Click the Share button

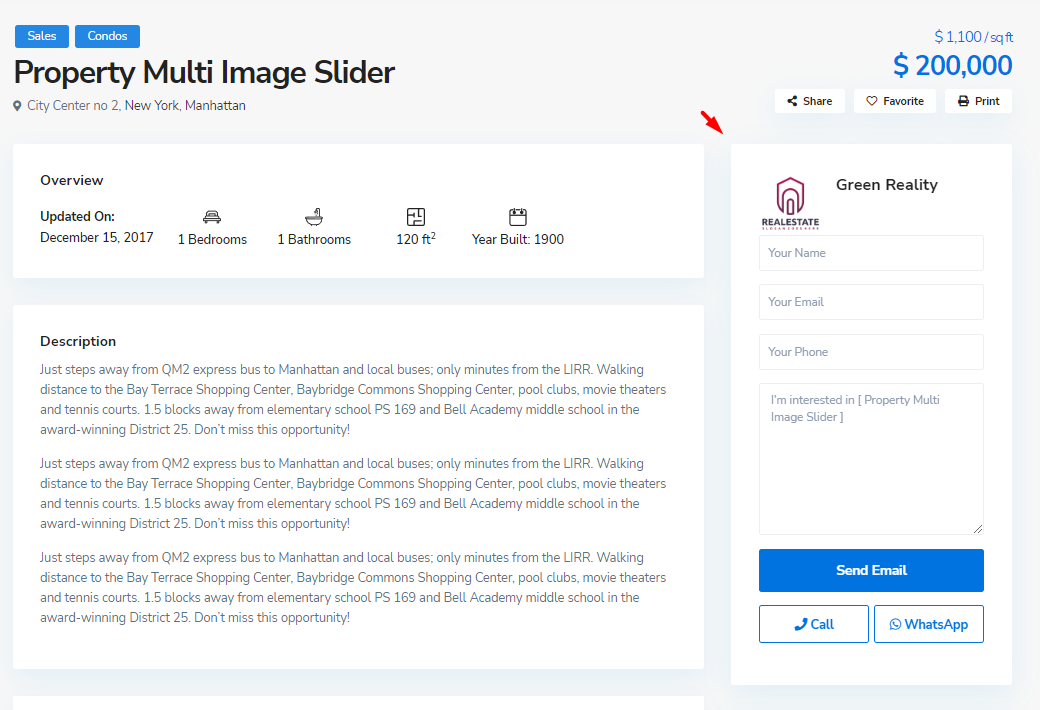click(809, 101)
